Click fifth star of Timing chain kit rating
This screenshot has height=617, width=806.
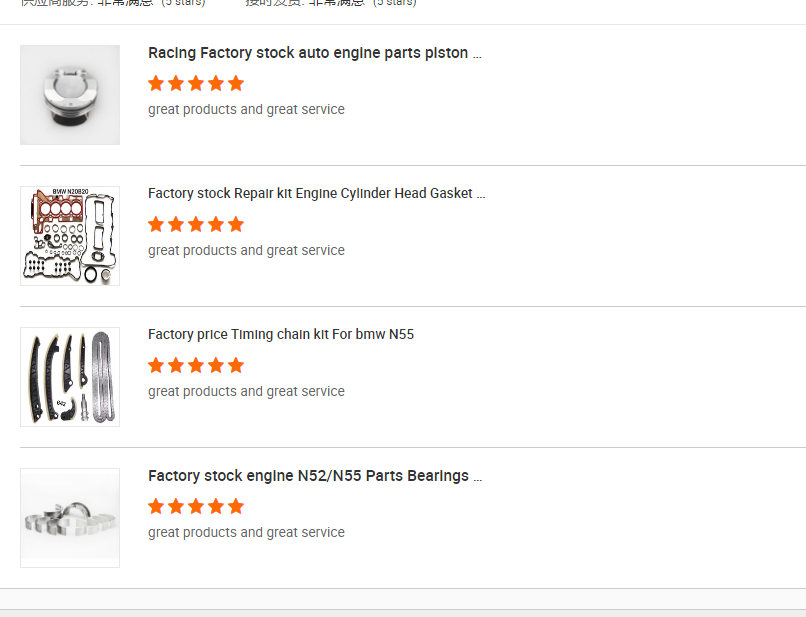point(236,365)
